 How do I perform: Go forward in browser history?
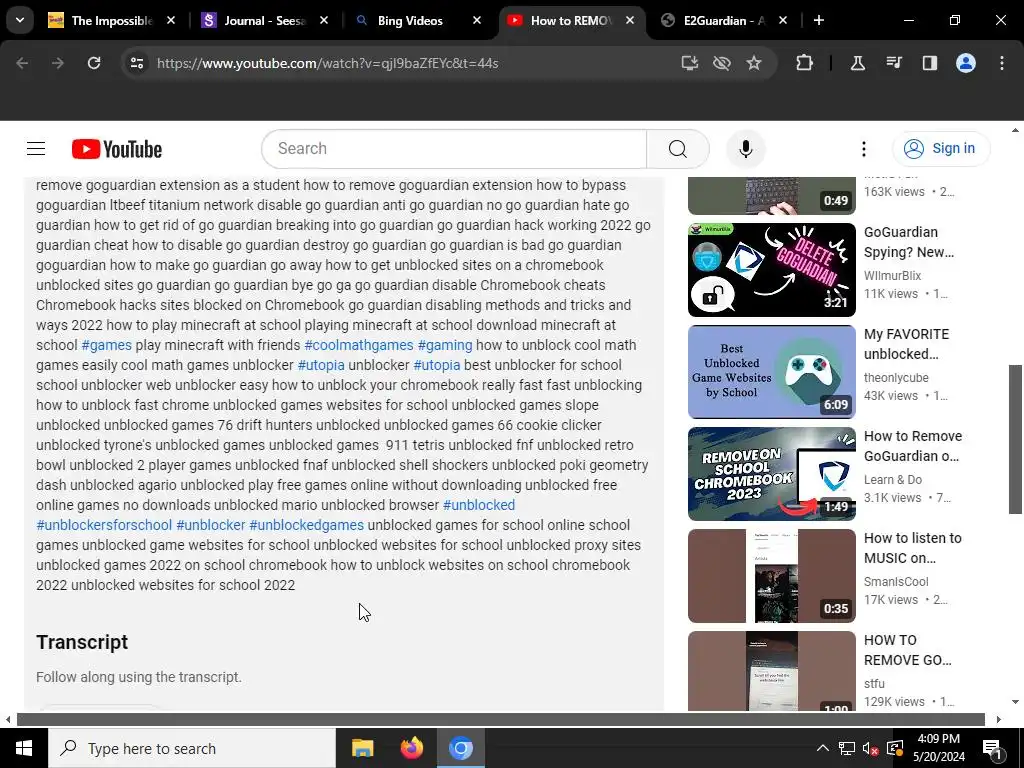pos(57,63)
